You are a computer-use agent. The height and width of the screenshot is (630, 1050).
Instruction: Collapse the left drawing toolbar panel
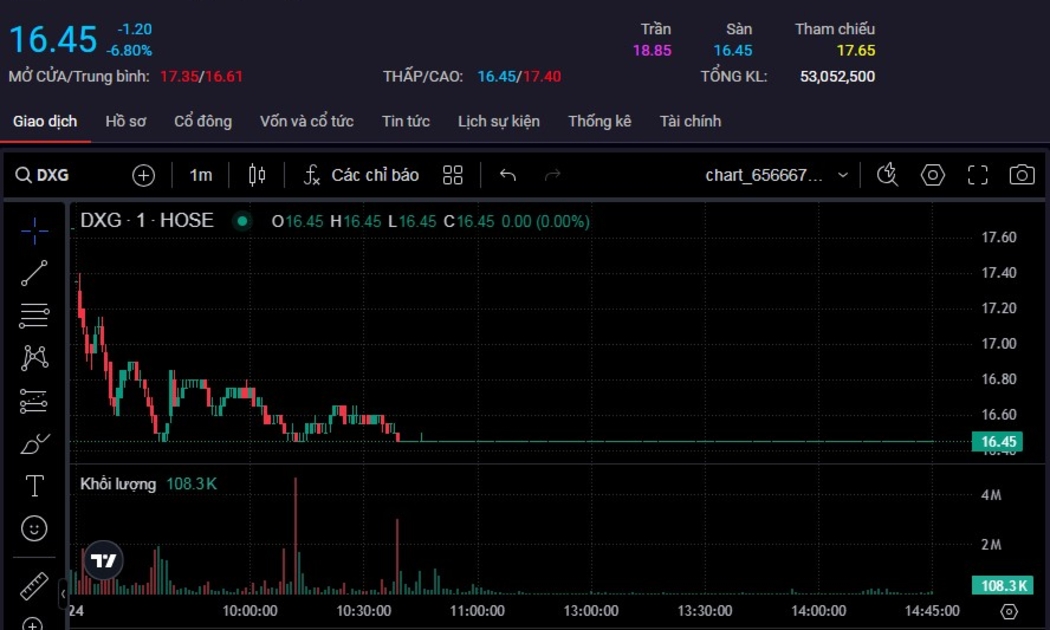pos(63,594)
